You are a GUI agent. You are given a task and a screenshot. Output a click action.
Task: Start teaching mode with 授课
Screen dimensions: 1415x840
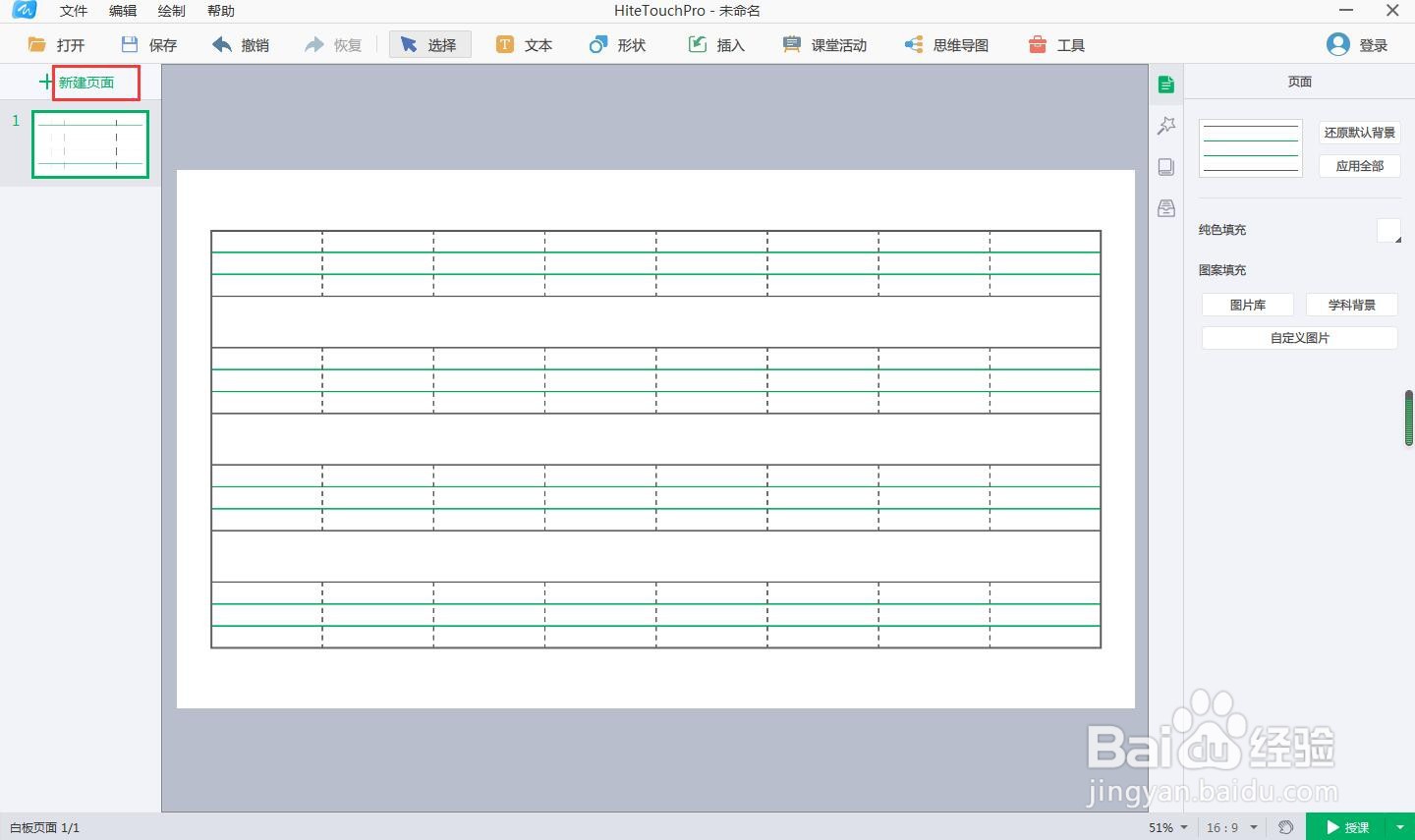pos(1346,827)
